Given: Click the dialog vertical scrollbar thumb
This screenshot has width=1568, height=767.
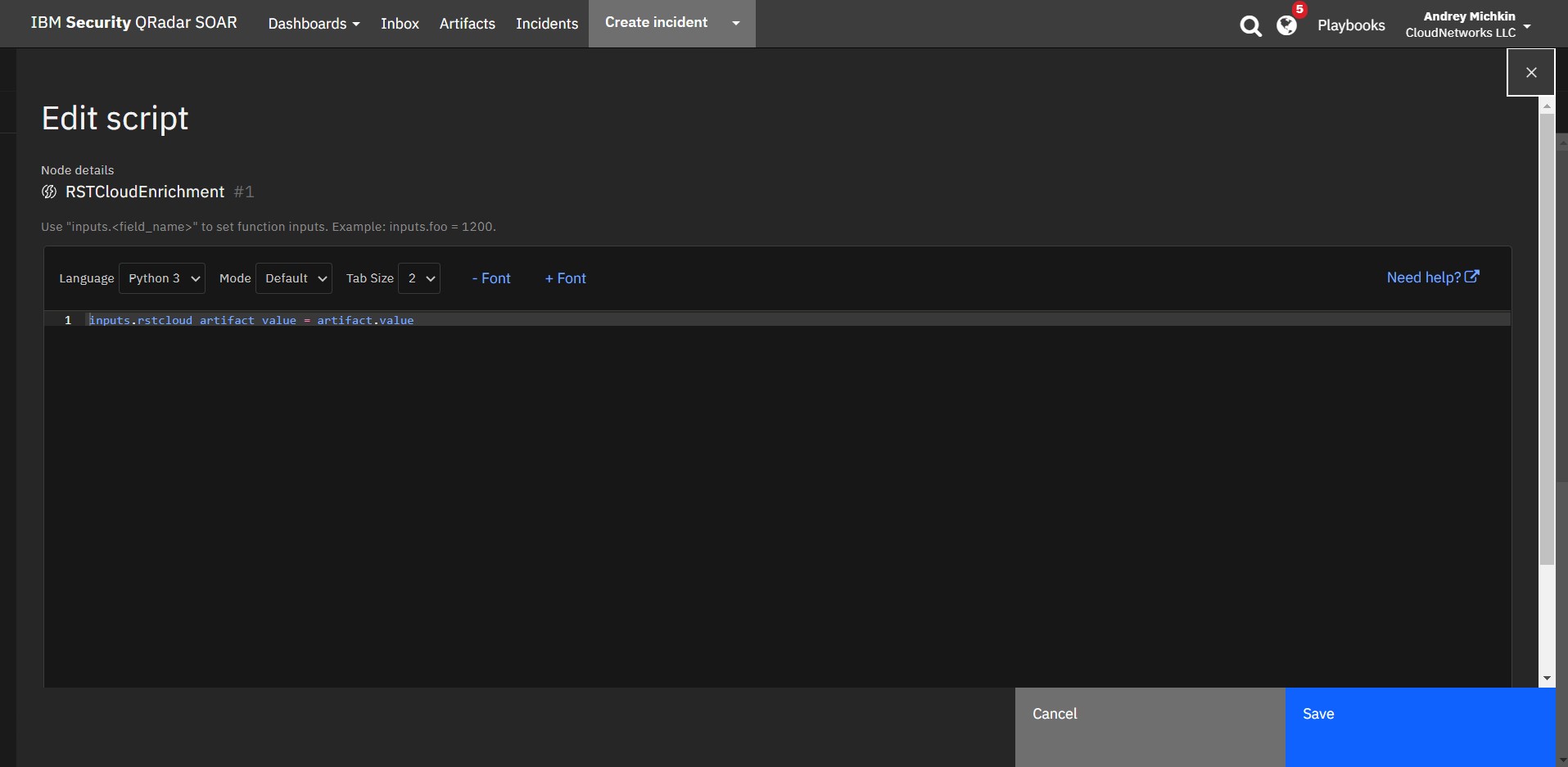Looking at the screenshot, I should (x=1547, y=339).
